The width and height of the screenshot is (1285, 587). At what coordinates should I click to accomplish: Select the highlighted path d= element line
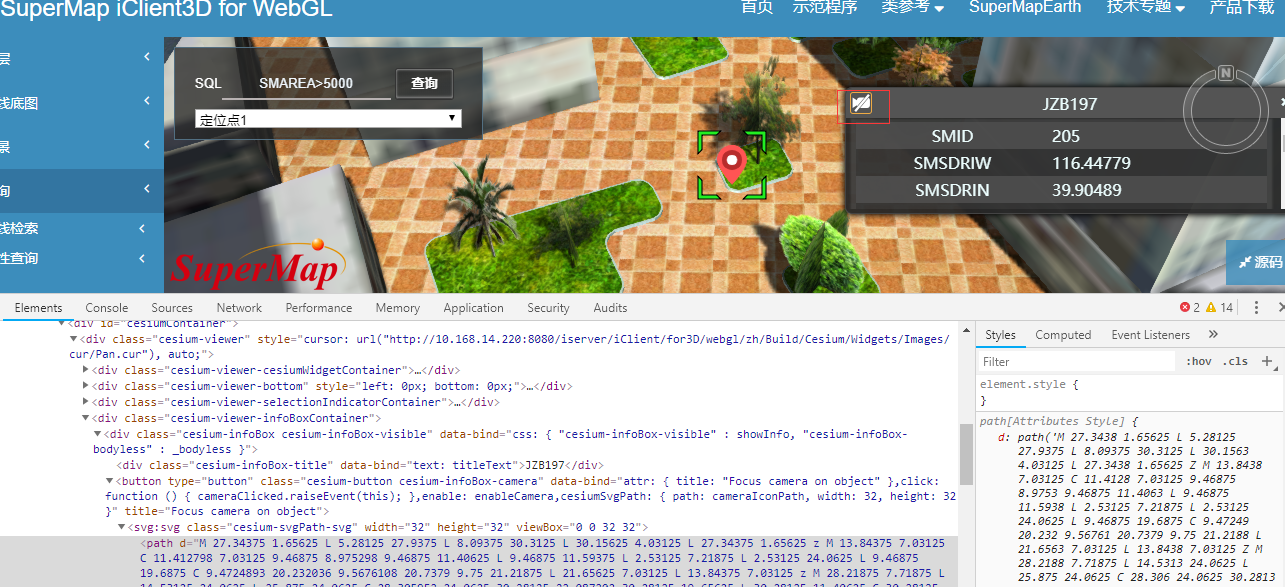click(478, 560)
